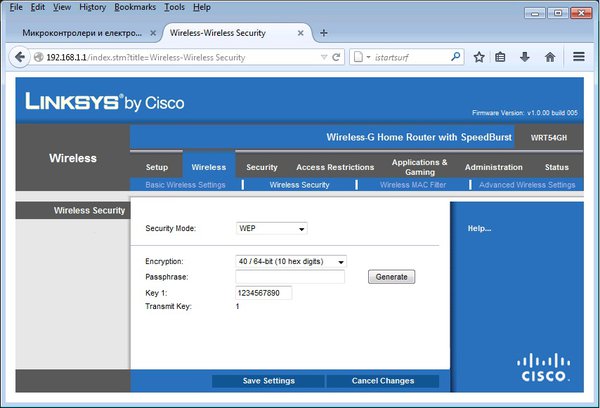Open the Security router tab
600x408 pixels.
(262, 167)
